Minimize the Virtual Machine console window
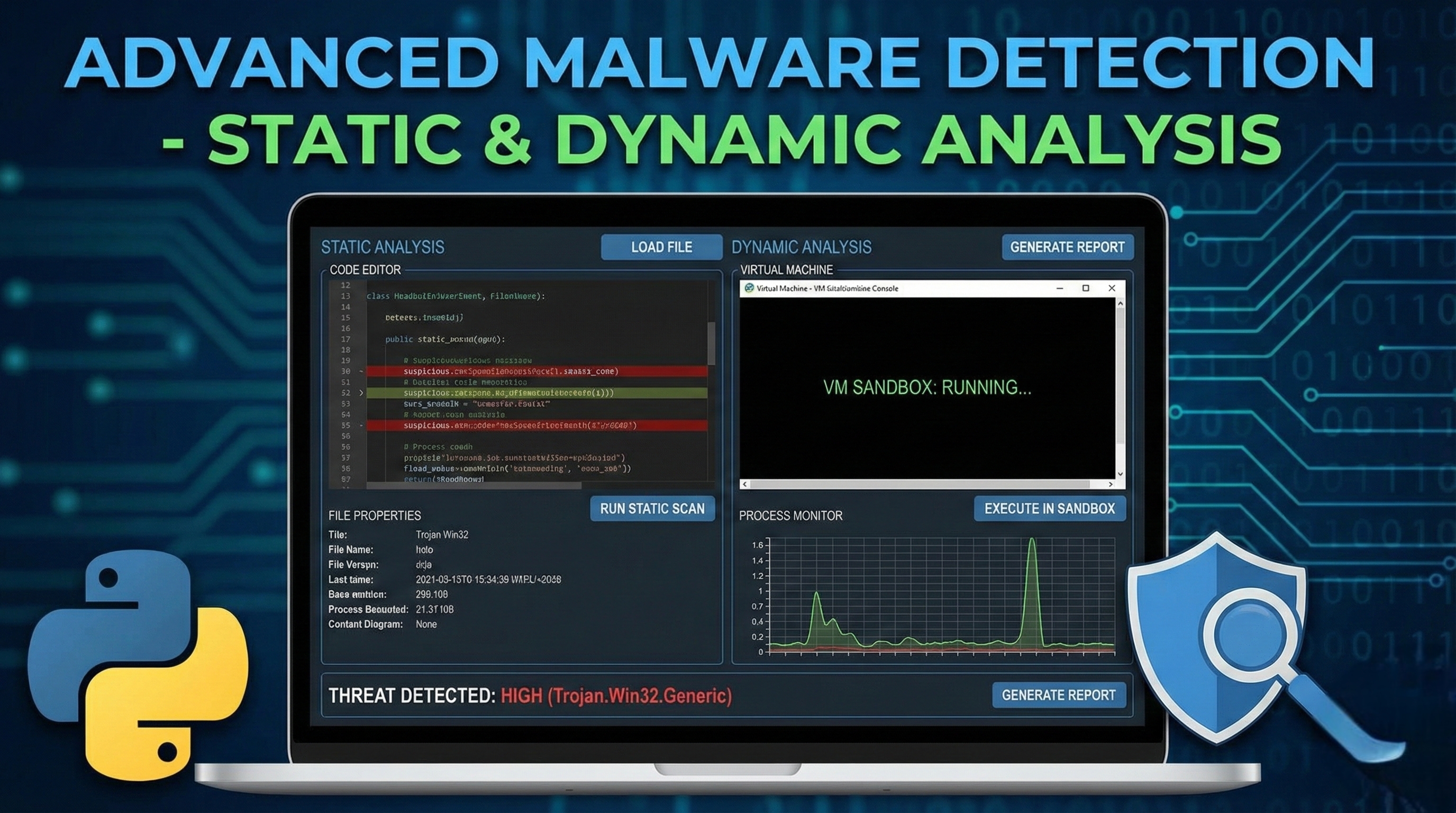The height and width of the screenshot is (813, 1456). (1060, 288)
